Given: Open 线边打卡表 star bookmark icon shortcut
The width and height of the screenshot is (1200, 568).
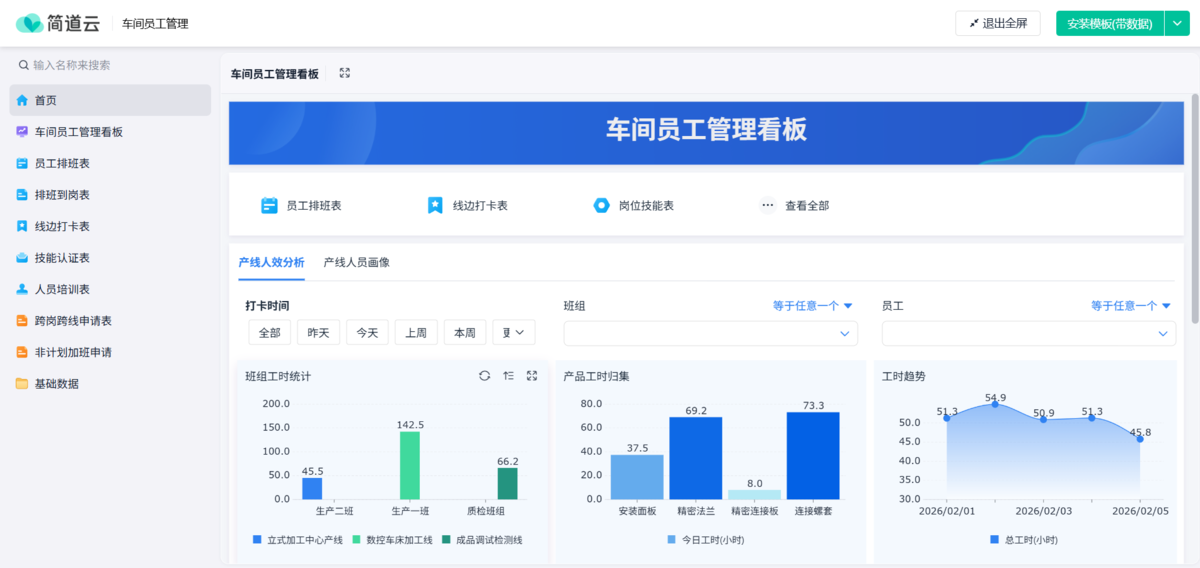Looking at the screenshot, I should [x=435, y=205].
